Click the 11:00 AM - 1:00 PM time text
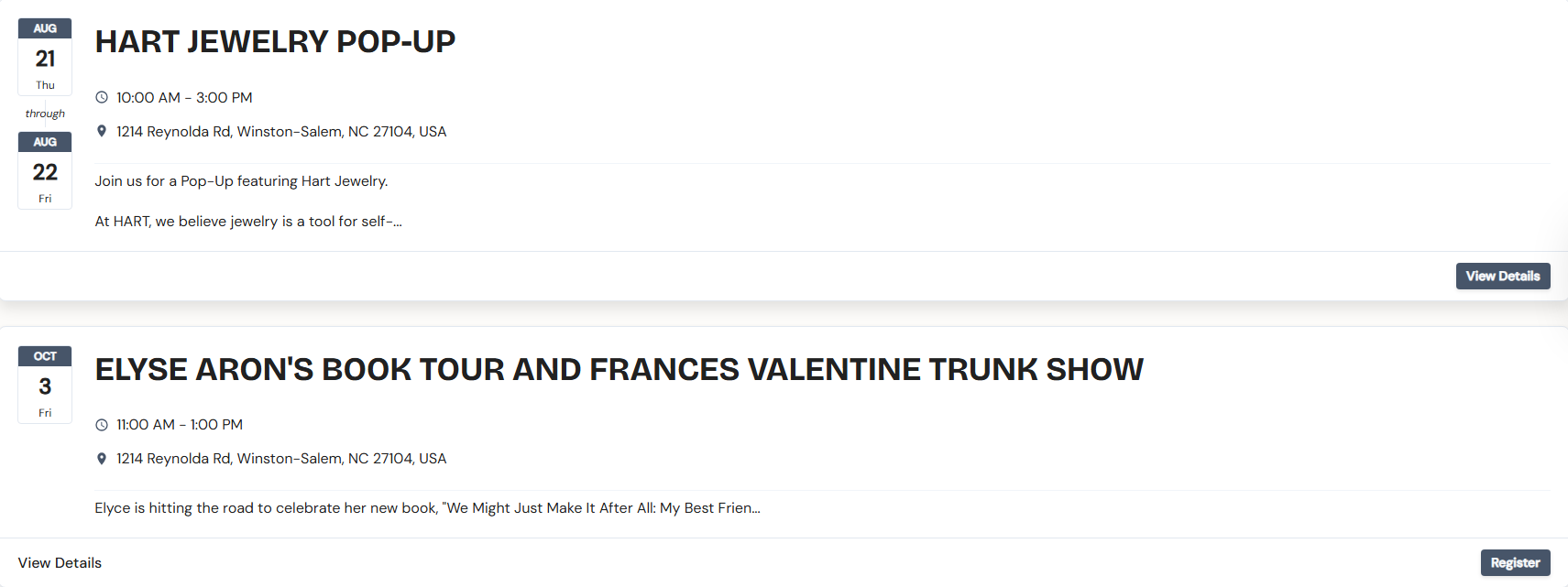Viewport: 1568px width, 587px height. (180, 425)
